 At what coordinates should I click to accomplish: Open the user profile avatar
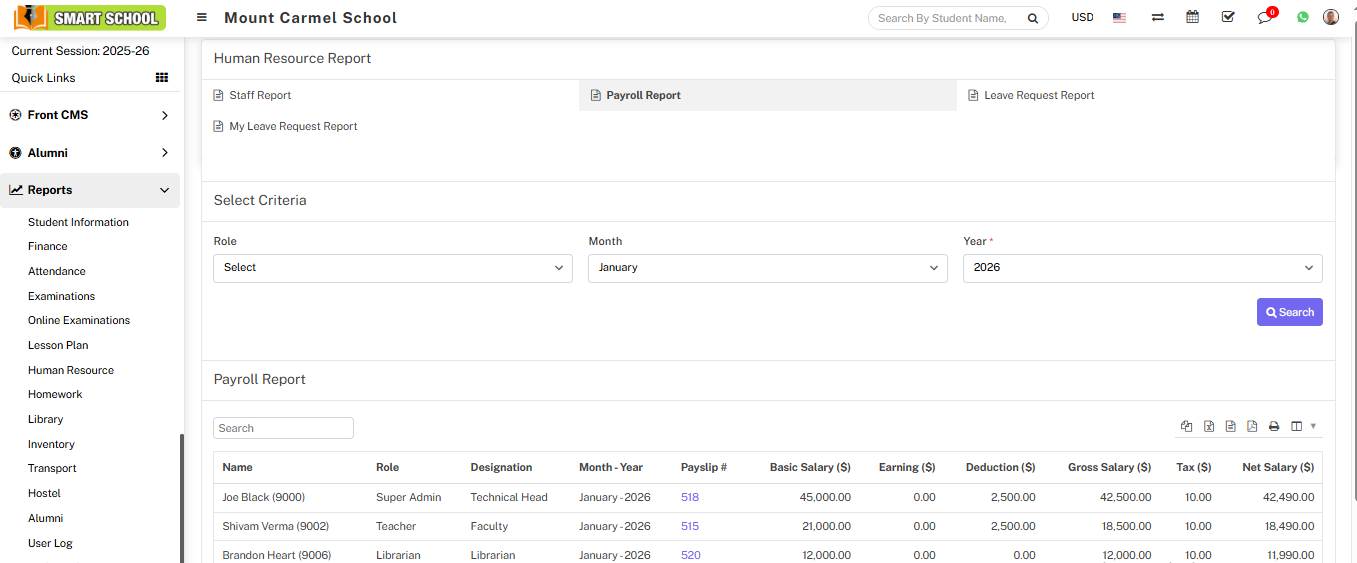pos(1331,17)
